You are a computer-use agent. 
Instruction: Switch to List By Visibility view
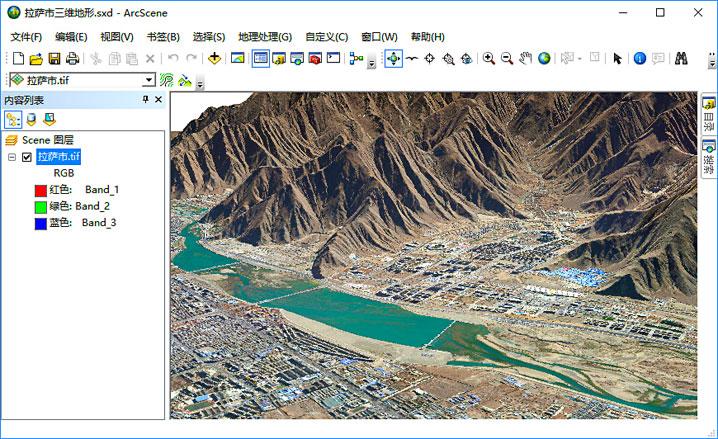[x=49, y=120]
